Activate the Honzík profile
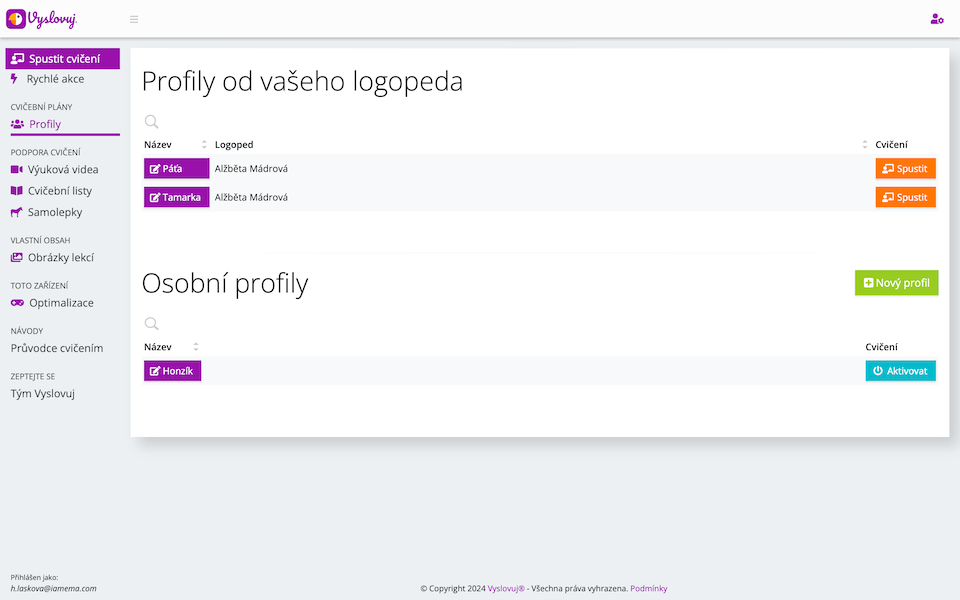Viewport: 960px width, 600px height. pyautogui.click(x=900, y=371)
